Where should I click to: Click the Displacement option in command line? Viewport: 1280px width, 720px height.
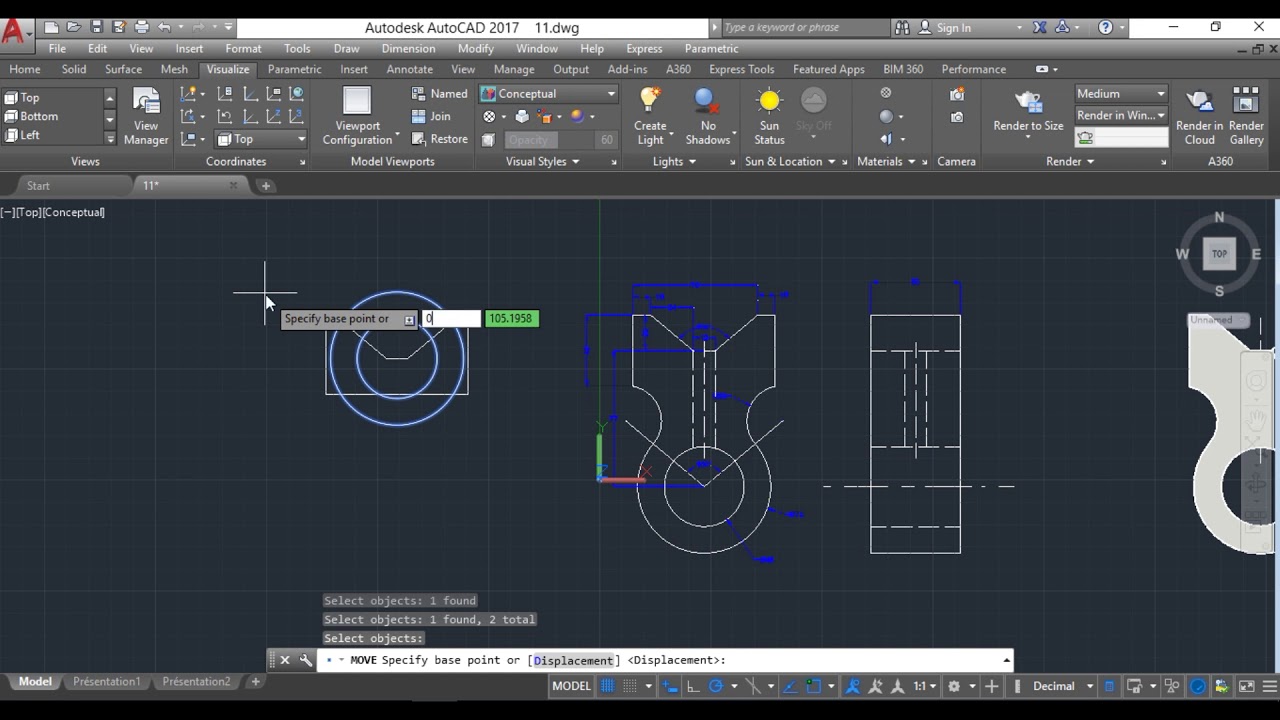point(573,660)
